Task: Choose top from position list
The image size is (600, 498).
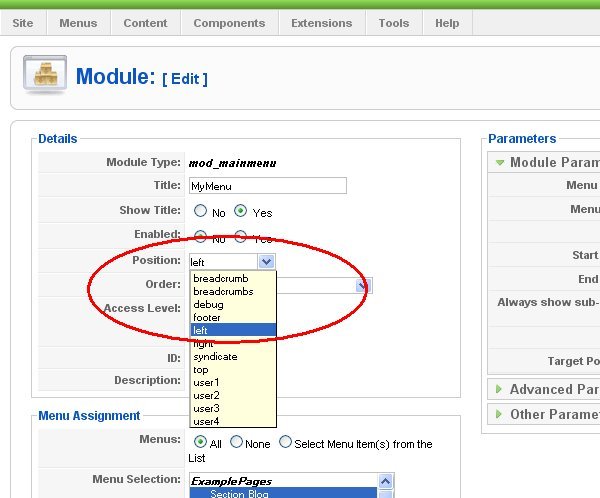Action: pyautogui.click(x=233, y=370)
